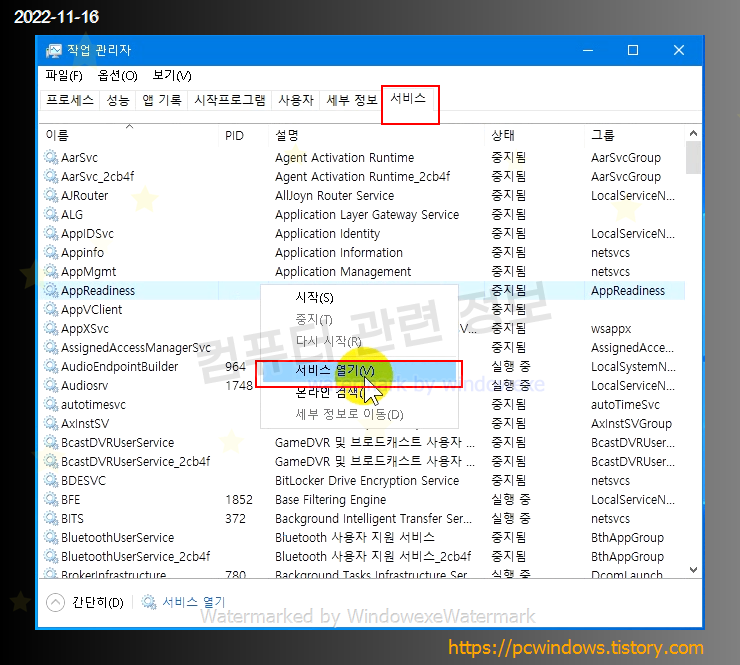This screenshot has height=665, width=740.
Task: Select the BitLocker Drive Encryption Service text
Action: pos(367,480)
